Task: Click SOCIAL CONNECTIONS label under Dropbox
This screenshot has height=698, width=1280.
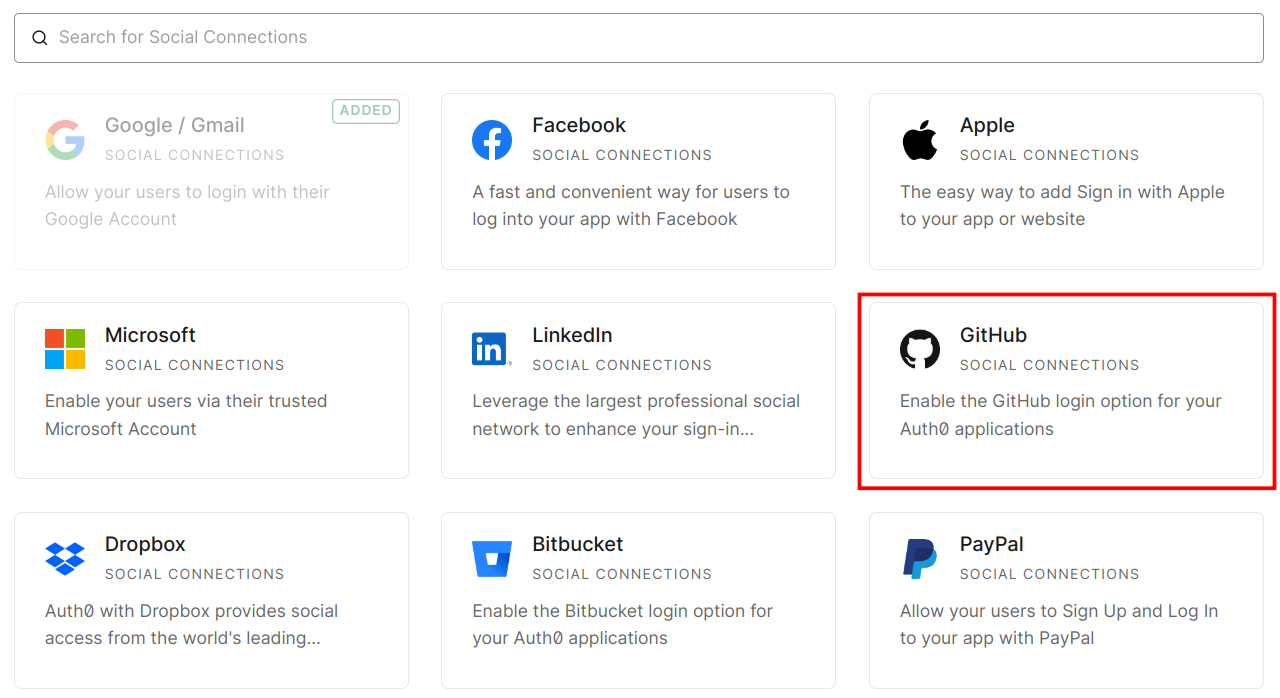Action: coord(195,574)
